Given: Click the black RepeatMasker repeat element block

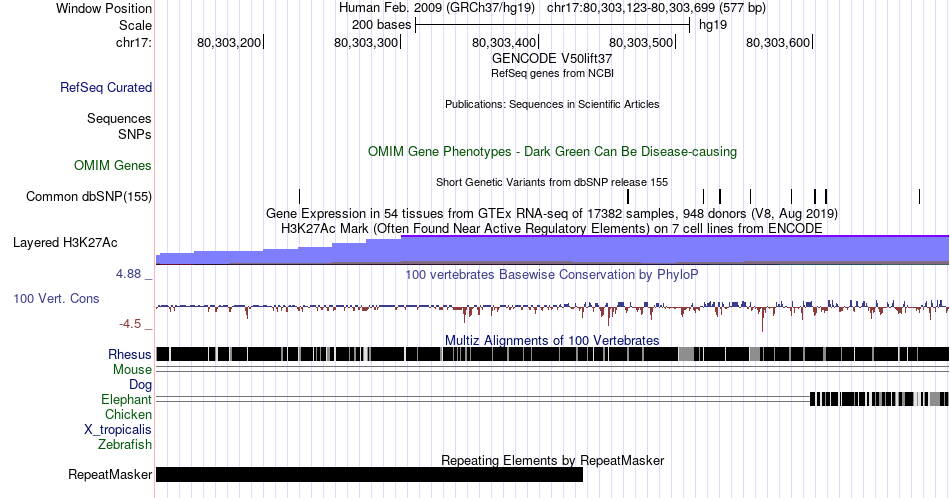Looking at the screenshot, I should tap(370, 474).
